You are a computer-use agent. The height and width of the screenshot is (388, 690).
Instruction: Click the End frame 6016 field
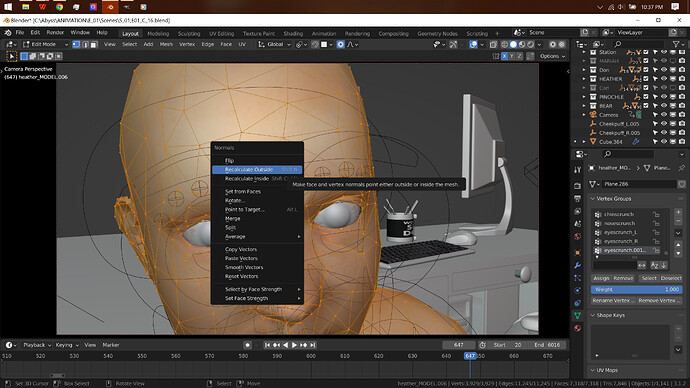(x=547, y=345)
